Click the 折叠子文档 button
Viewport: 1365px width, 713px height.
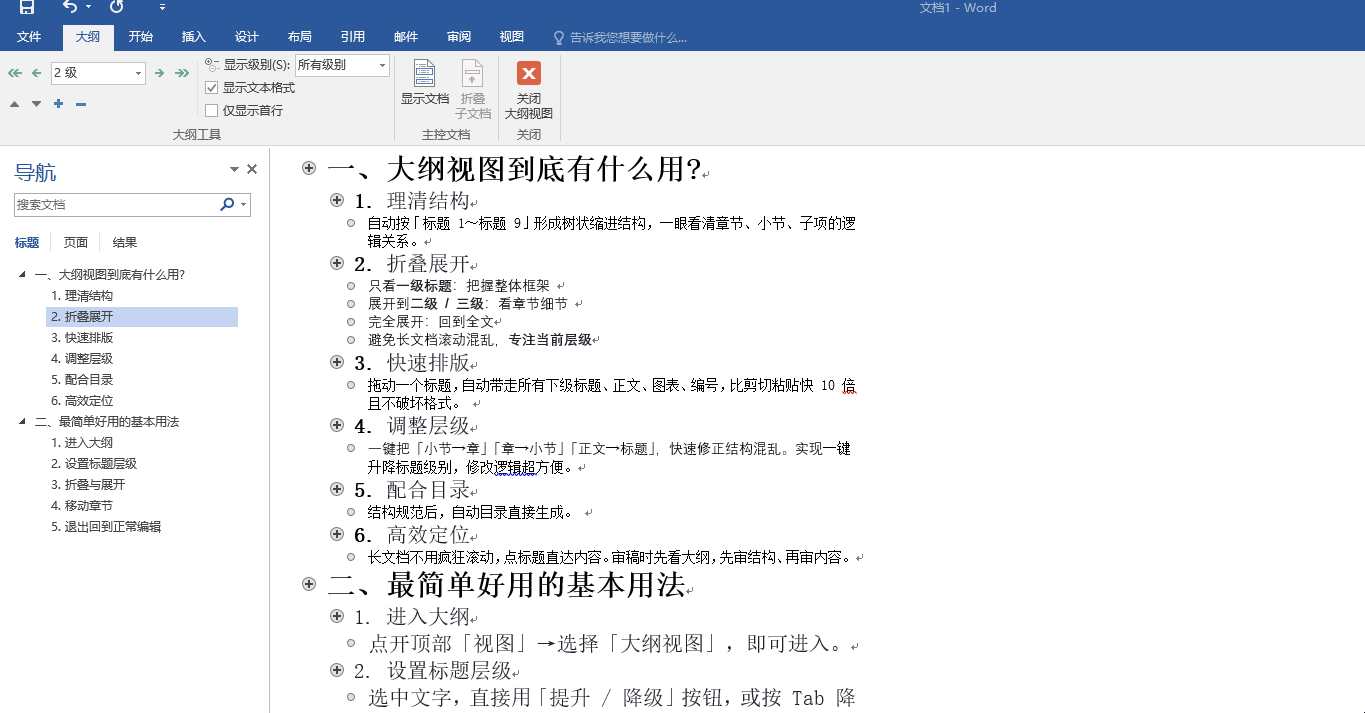[472, 85]
